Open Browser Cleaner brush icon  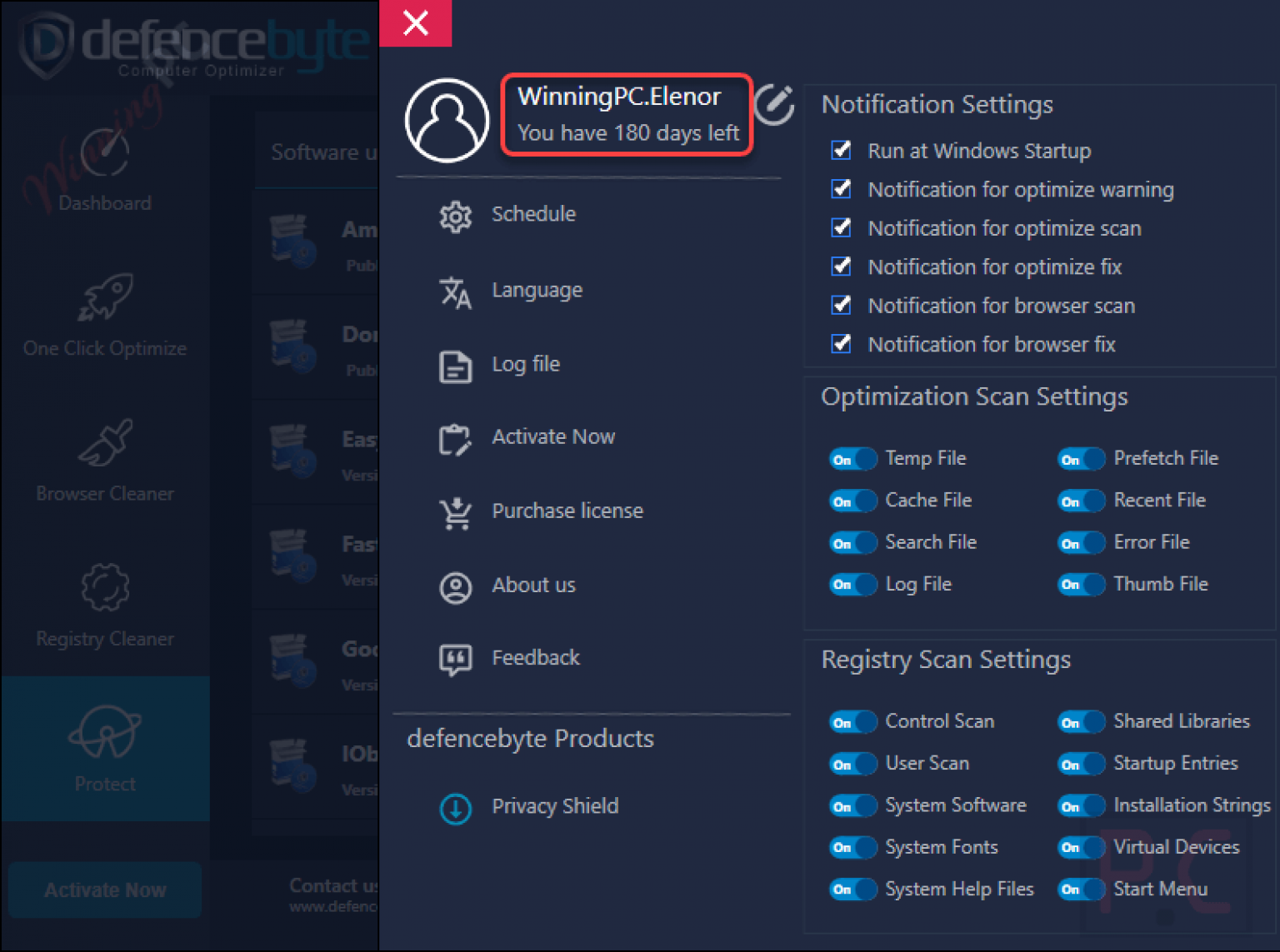pyautogui.click(x=105, y=442)
